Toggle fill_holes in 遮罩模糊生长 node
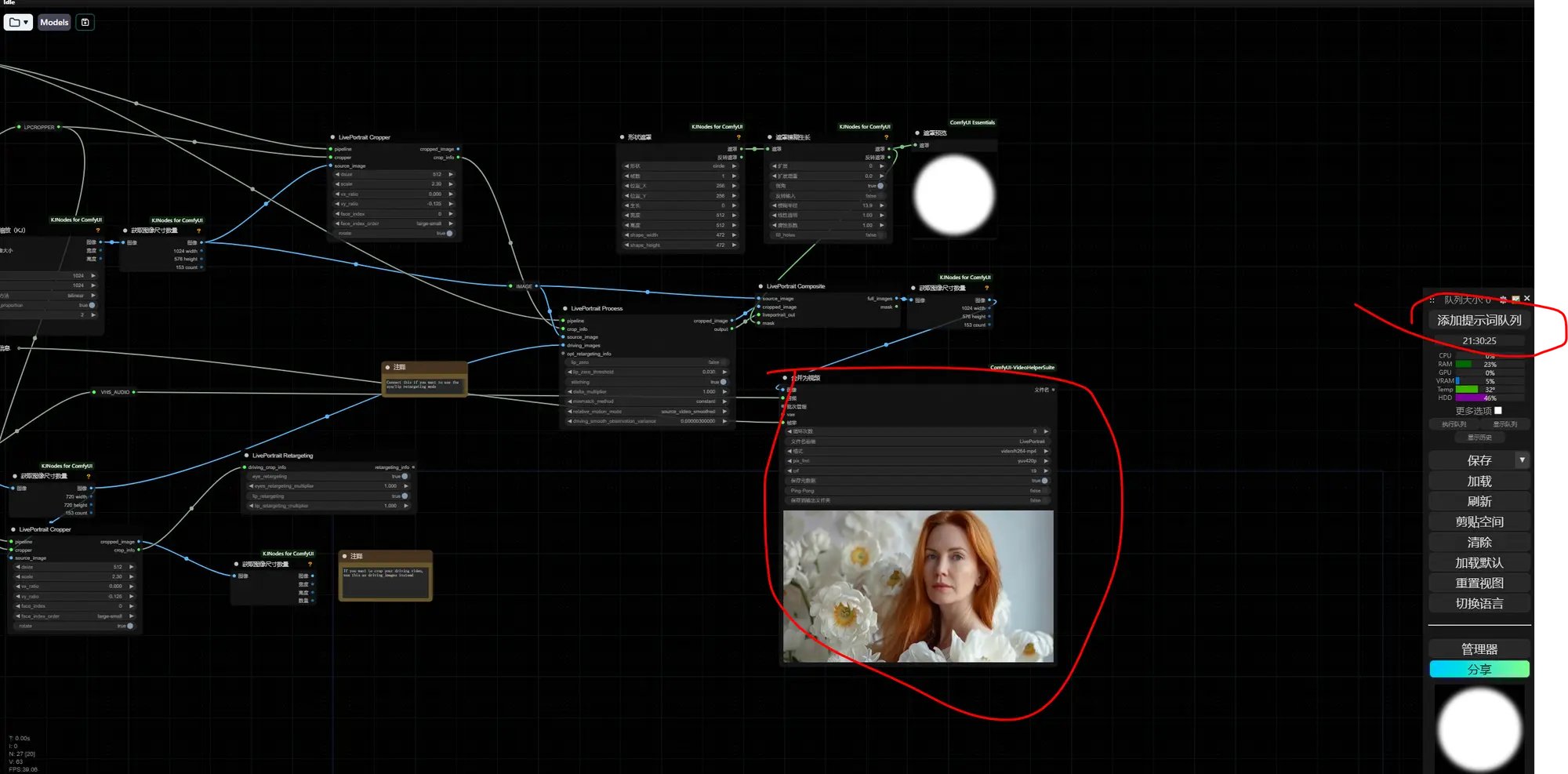The image size is (1568, 774). coord(828,235)
